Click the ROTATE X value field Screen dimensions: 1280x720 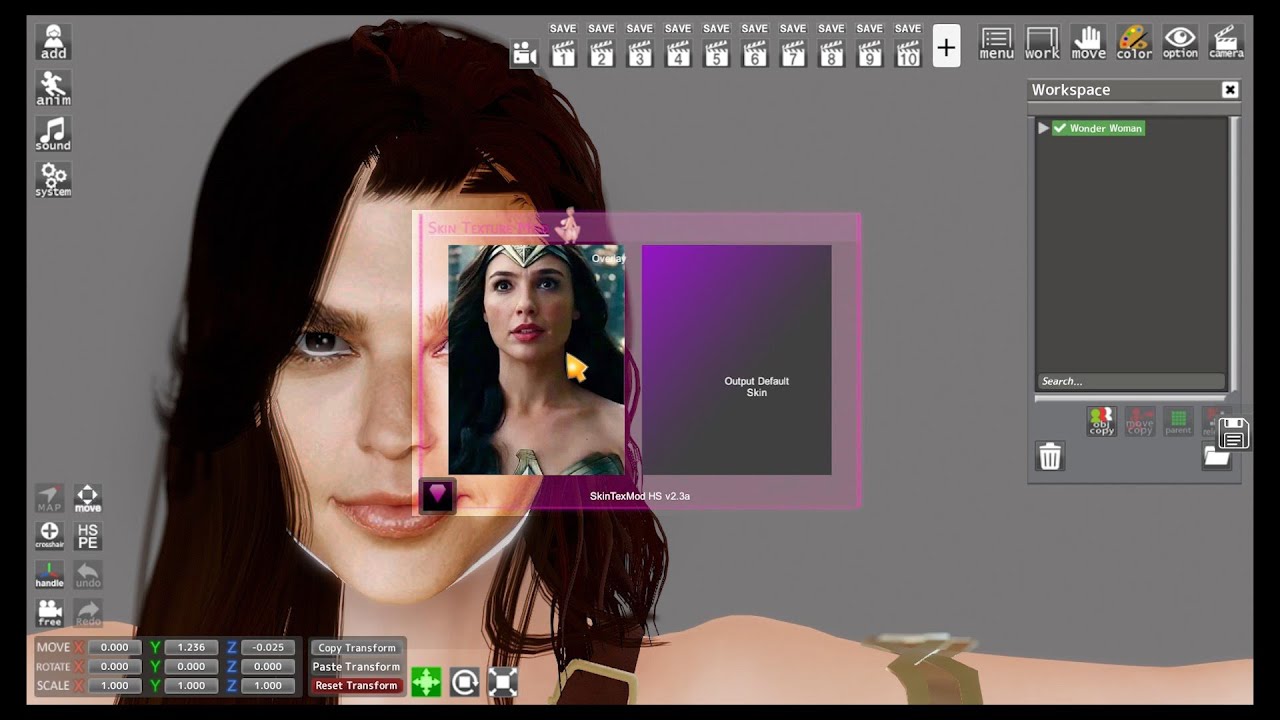pyautogui.click(x=114, y=666)
